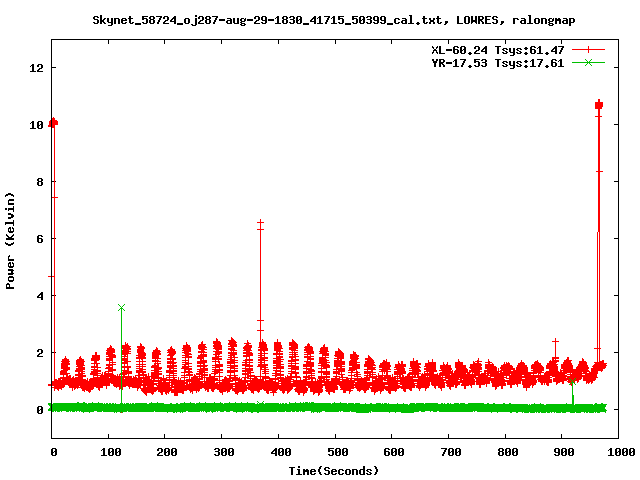
Task: Click red spike peak near 370 seconds
Action: (x=260, y=222)
